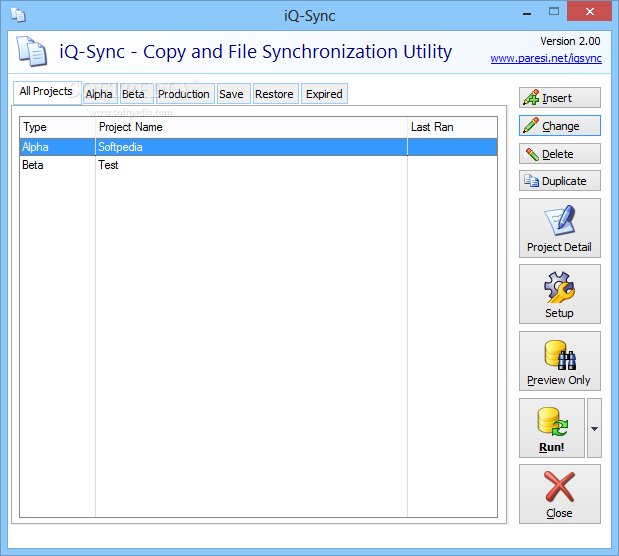The image size is (619, 556).
Task: Sort by the Last Ran column header
Action: point(452,127)
